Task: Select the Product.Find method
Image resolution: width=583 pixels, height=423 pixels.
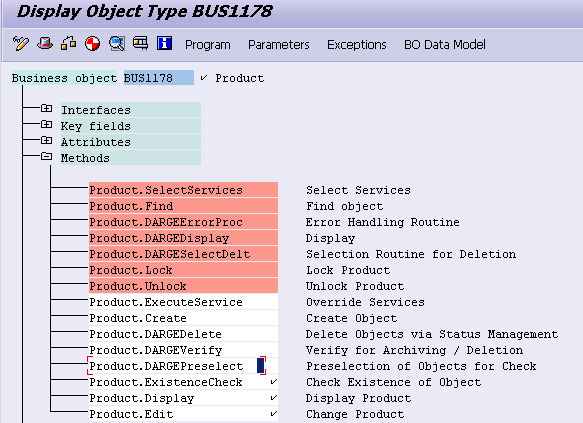Action: point(183,206)
